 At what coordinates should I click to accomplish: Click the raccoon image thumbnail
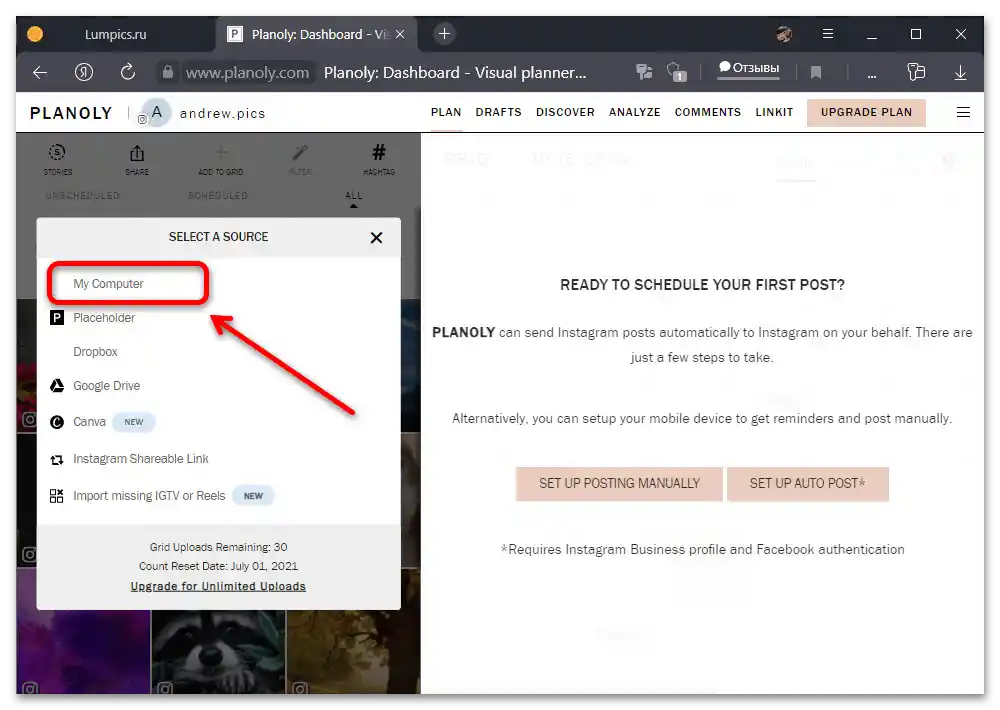pos(218,652)
